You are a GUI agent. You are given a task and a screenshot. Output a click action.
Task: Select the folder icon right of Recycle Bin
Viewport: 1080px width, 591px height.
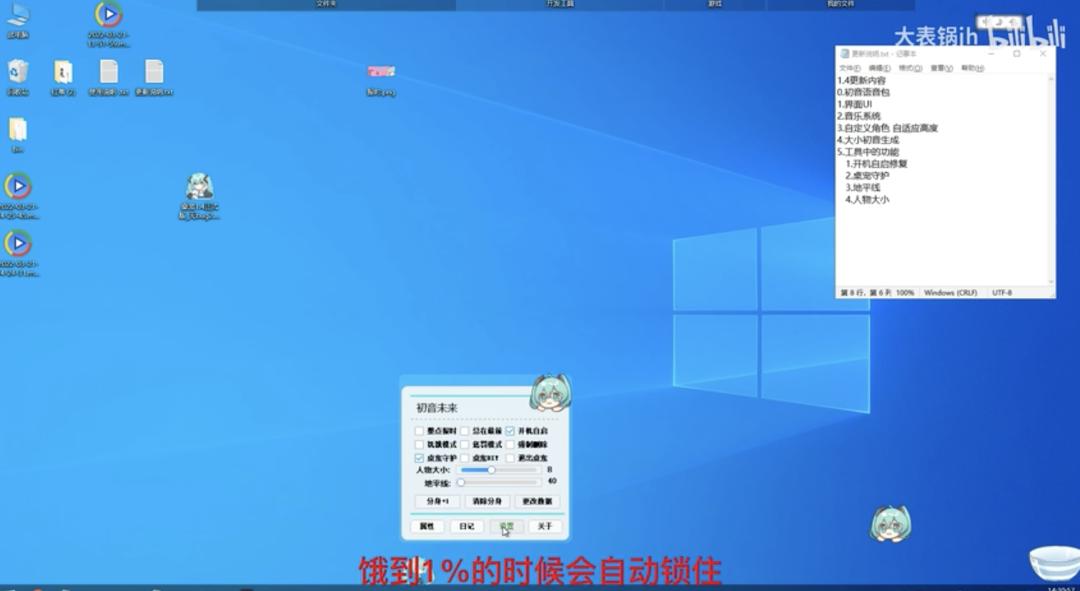63,77
